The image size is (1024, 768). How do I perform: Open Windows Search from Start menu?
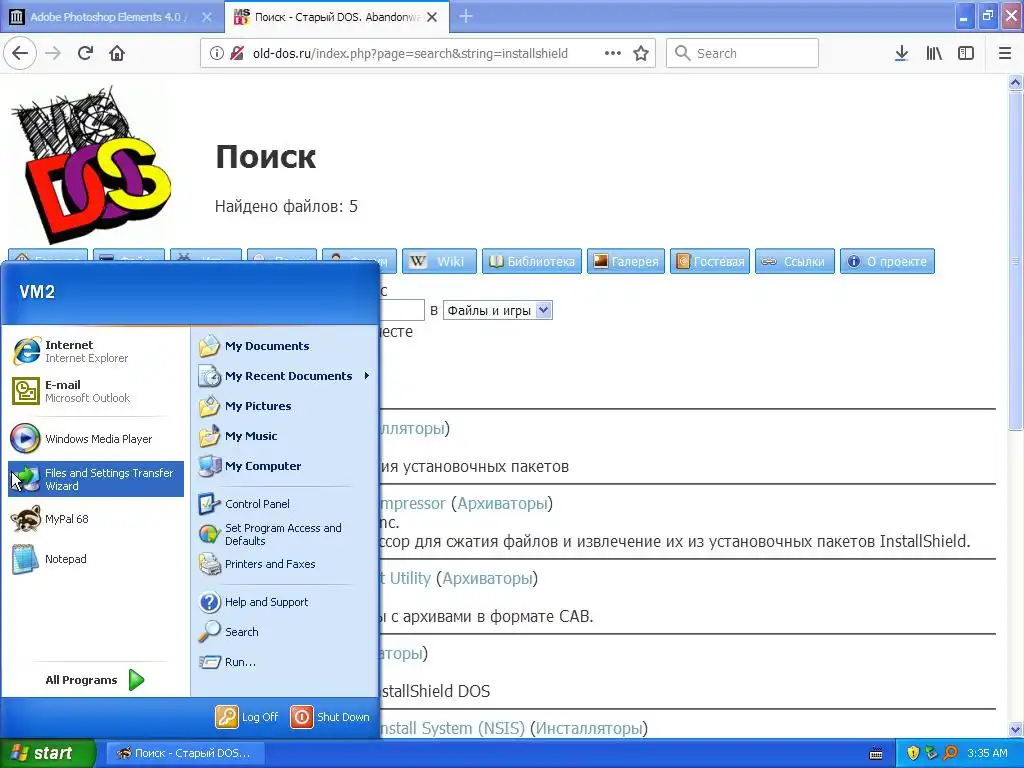point(284,632)
